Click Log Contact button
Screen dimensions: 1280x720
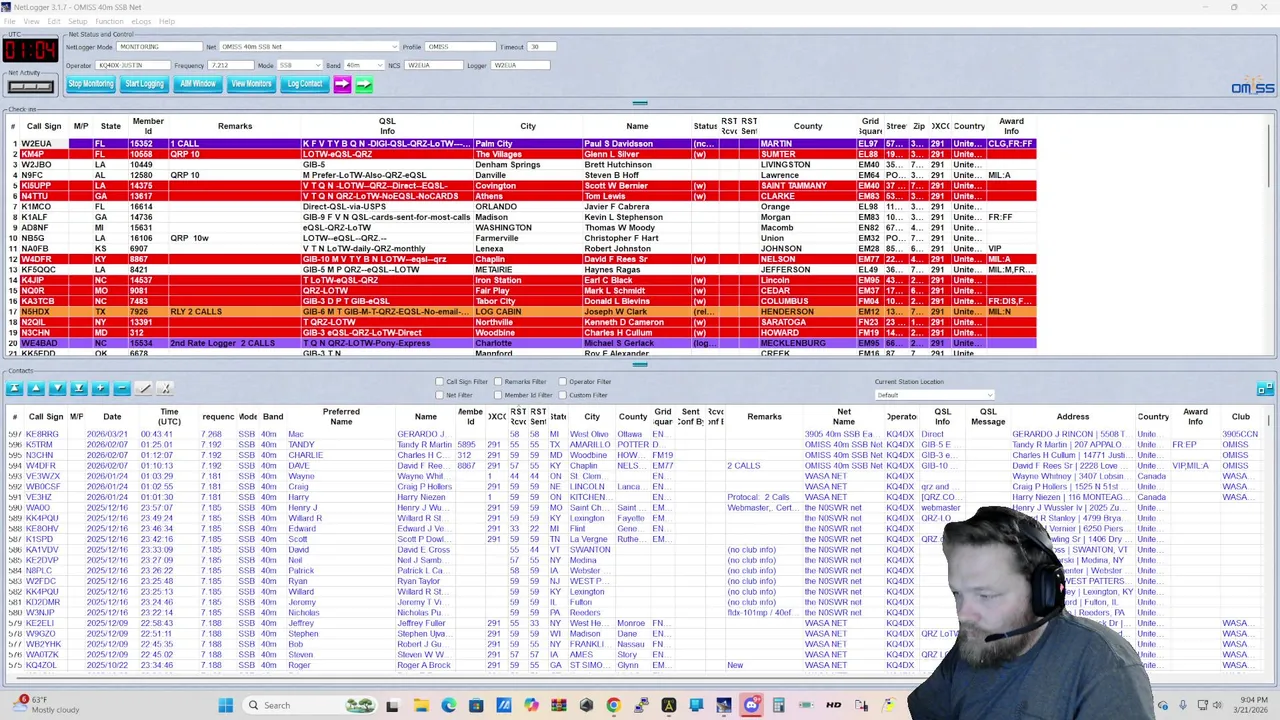coord(305,84)
